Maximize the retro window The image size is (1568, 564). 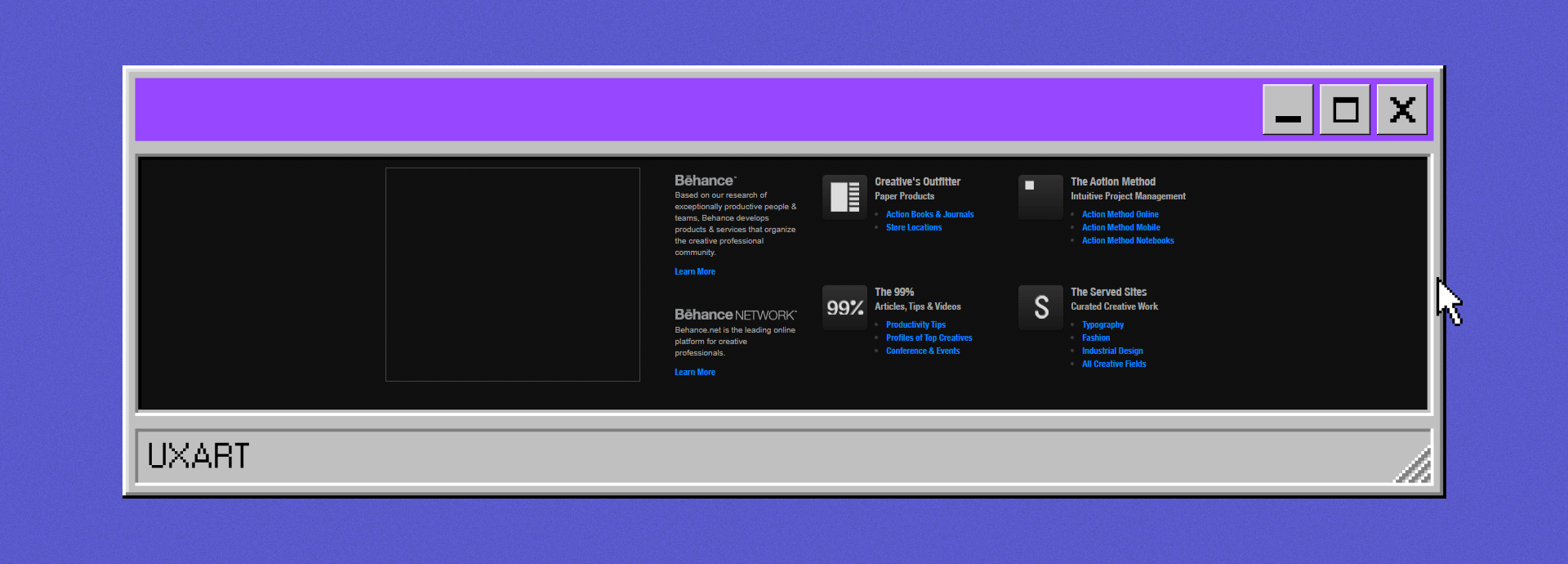[1345, 110]
